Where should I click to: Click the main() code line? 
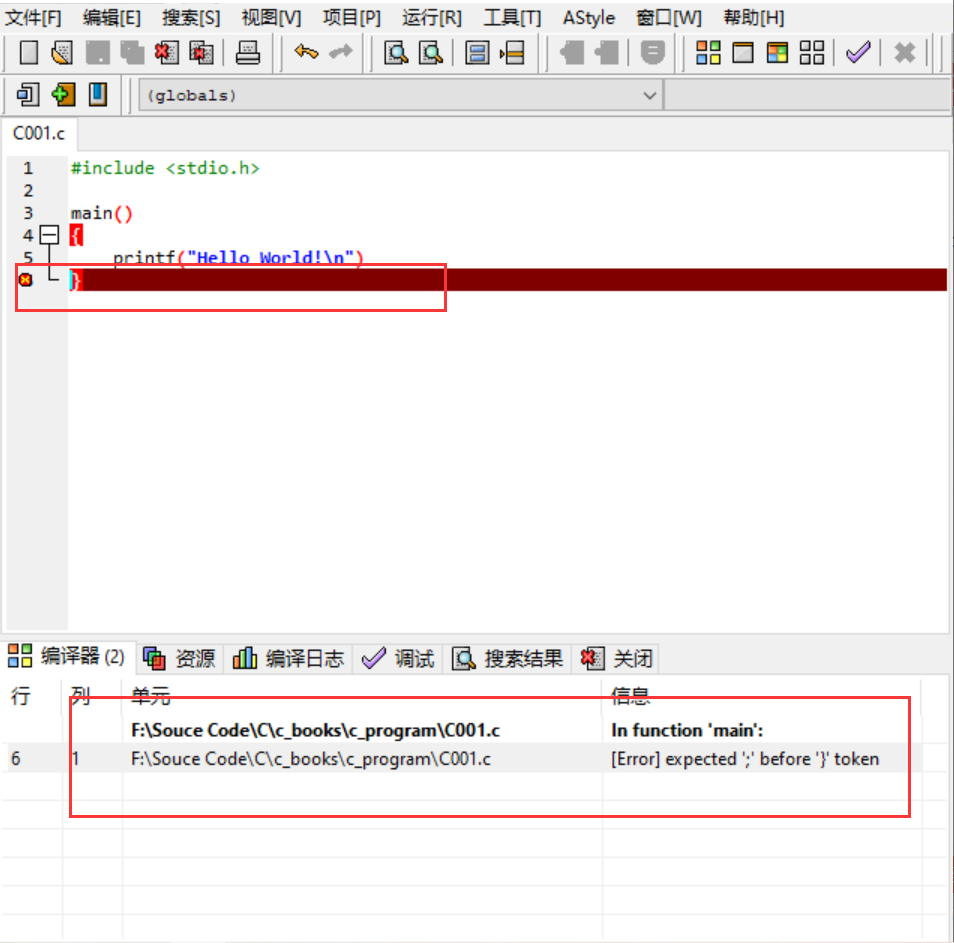click(x=102, y=214)
